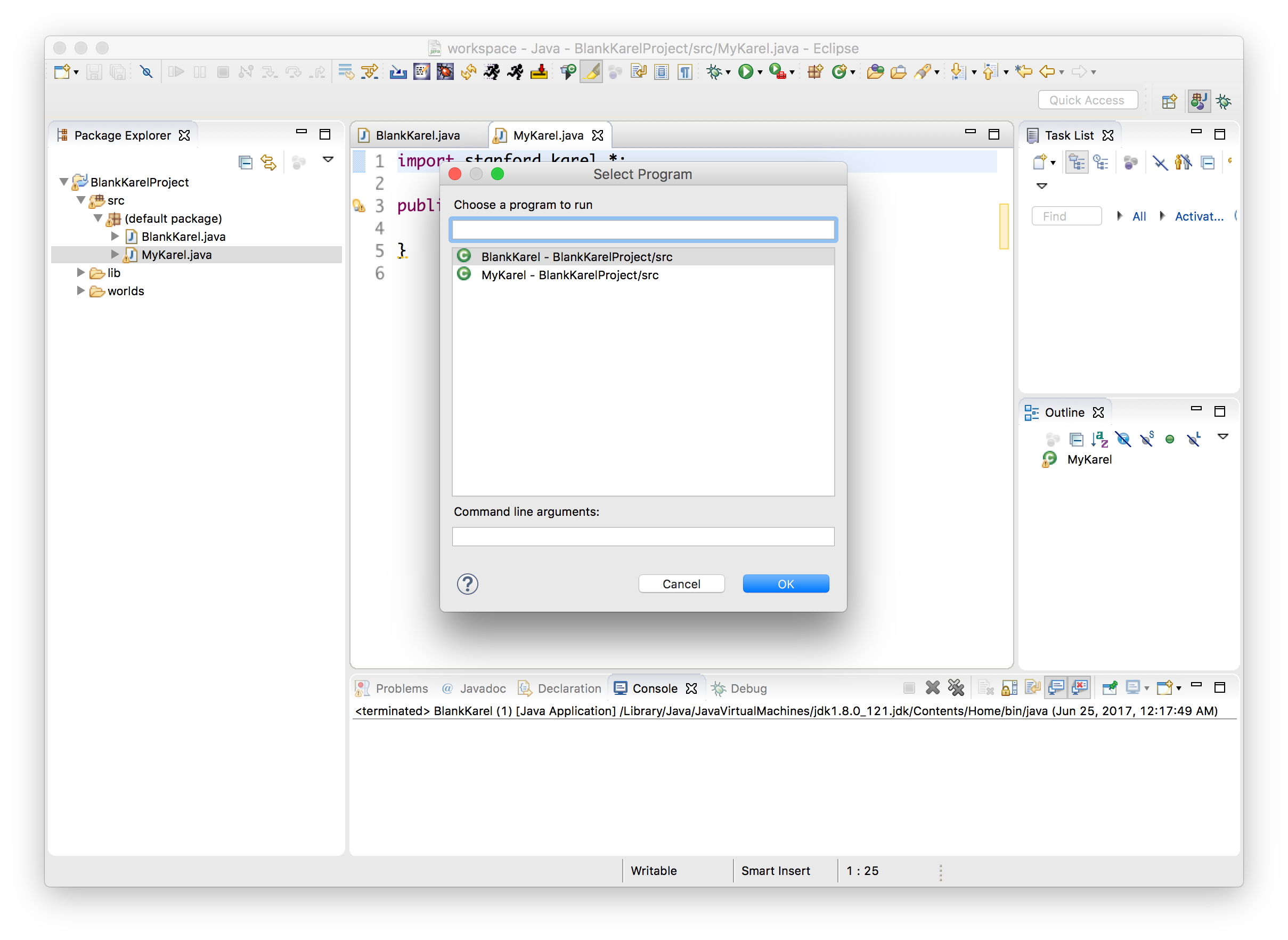Expand the lib folder arrow

(81, 272)
